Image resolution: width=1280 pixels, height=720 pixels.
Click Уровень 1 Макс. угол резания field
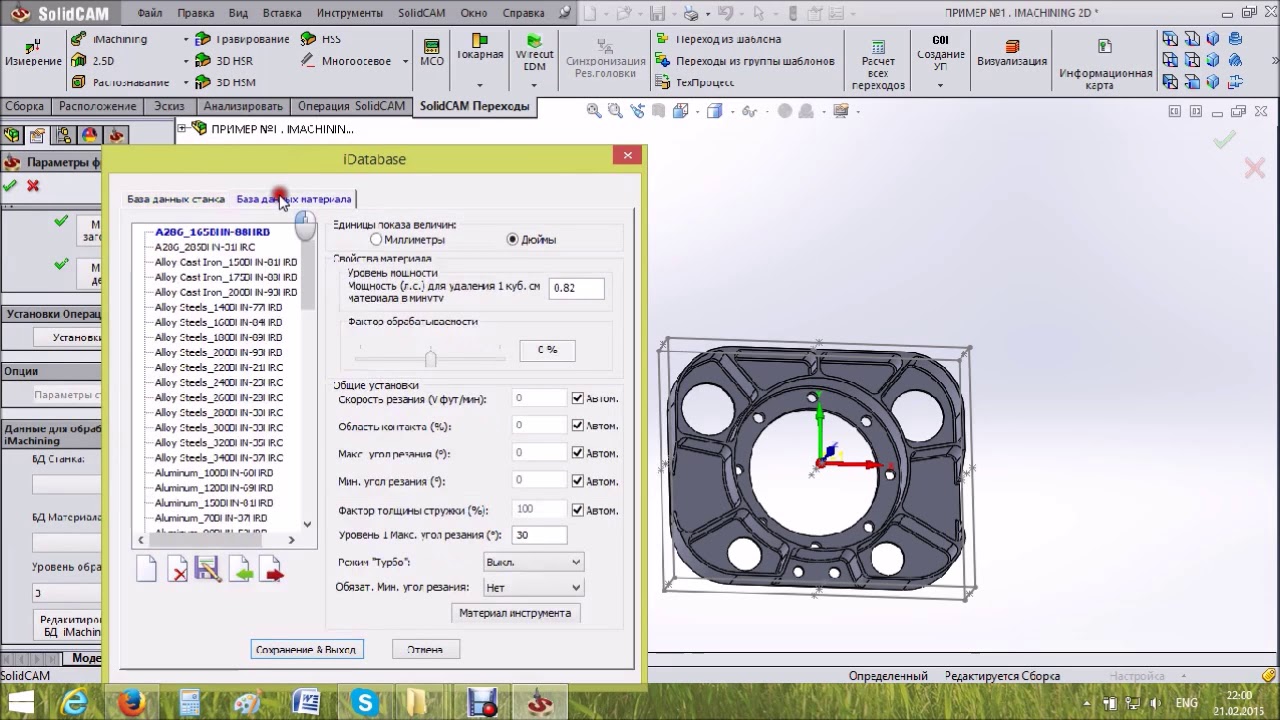[x=540, y=535]
